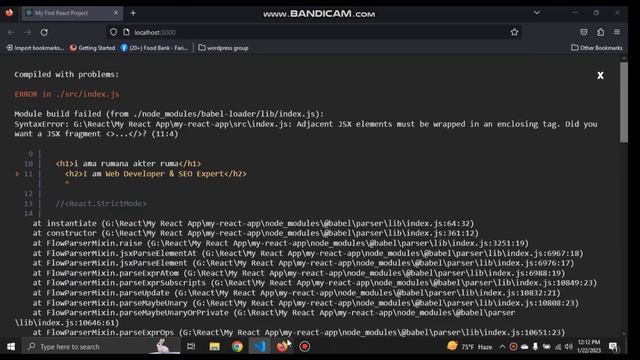
Task: Click the page info icon beside the URL
Action: click(x=126, y=32)
